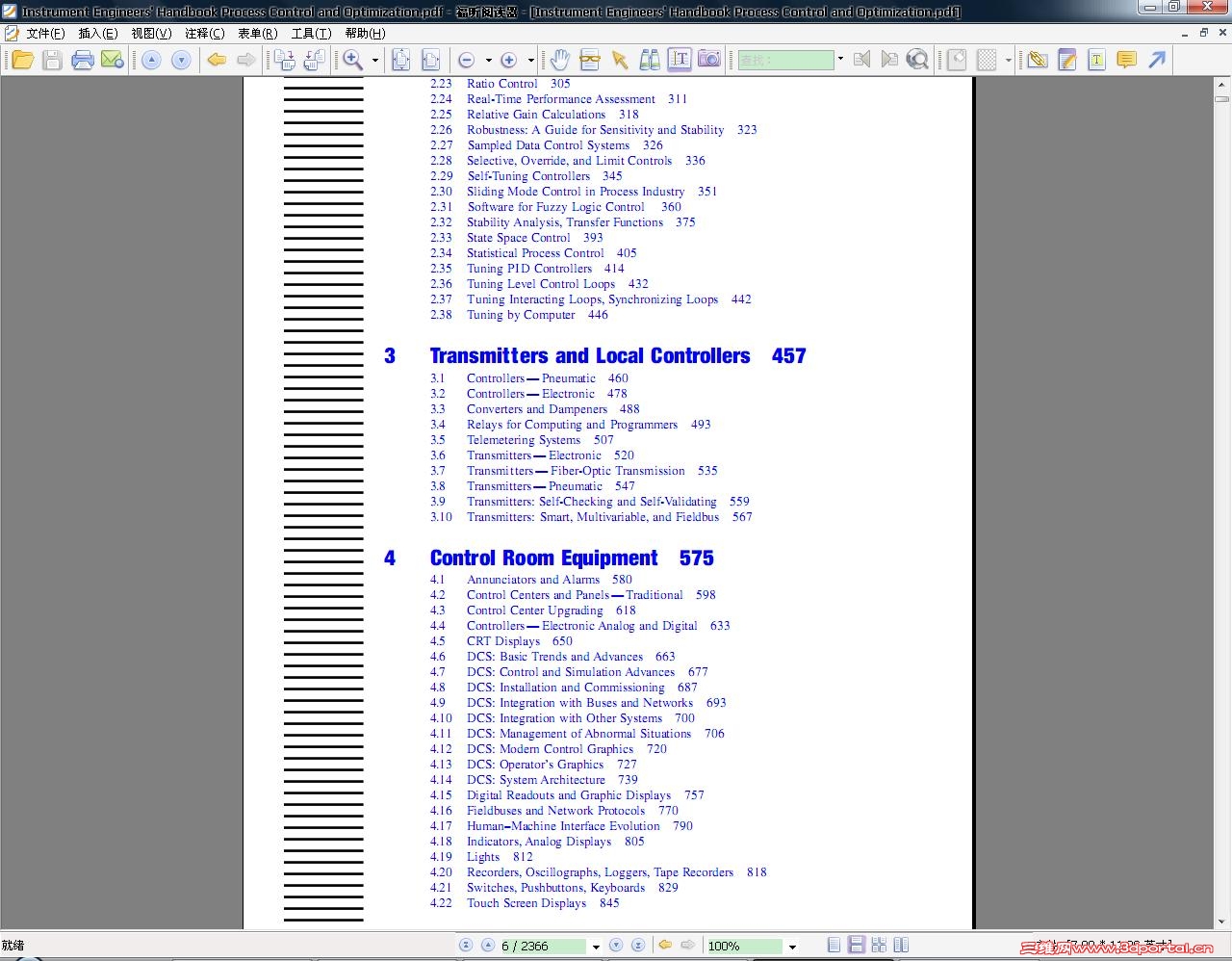The image size is (1232, 961).
Task: Switch to facing pages layout
Action: pos(879,946)
